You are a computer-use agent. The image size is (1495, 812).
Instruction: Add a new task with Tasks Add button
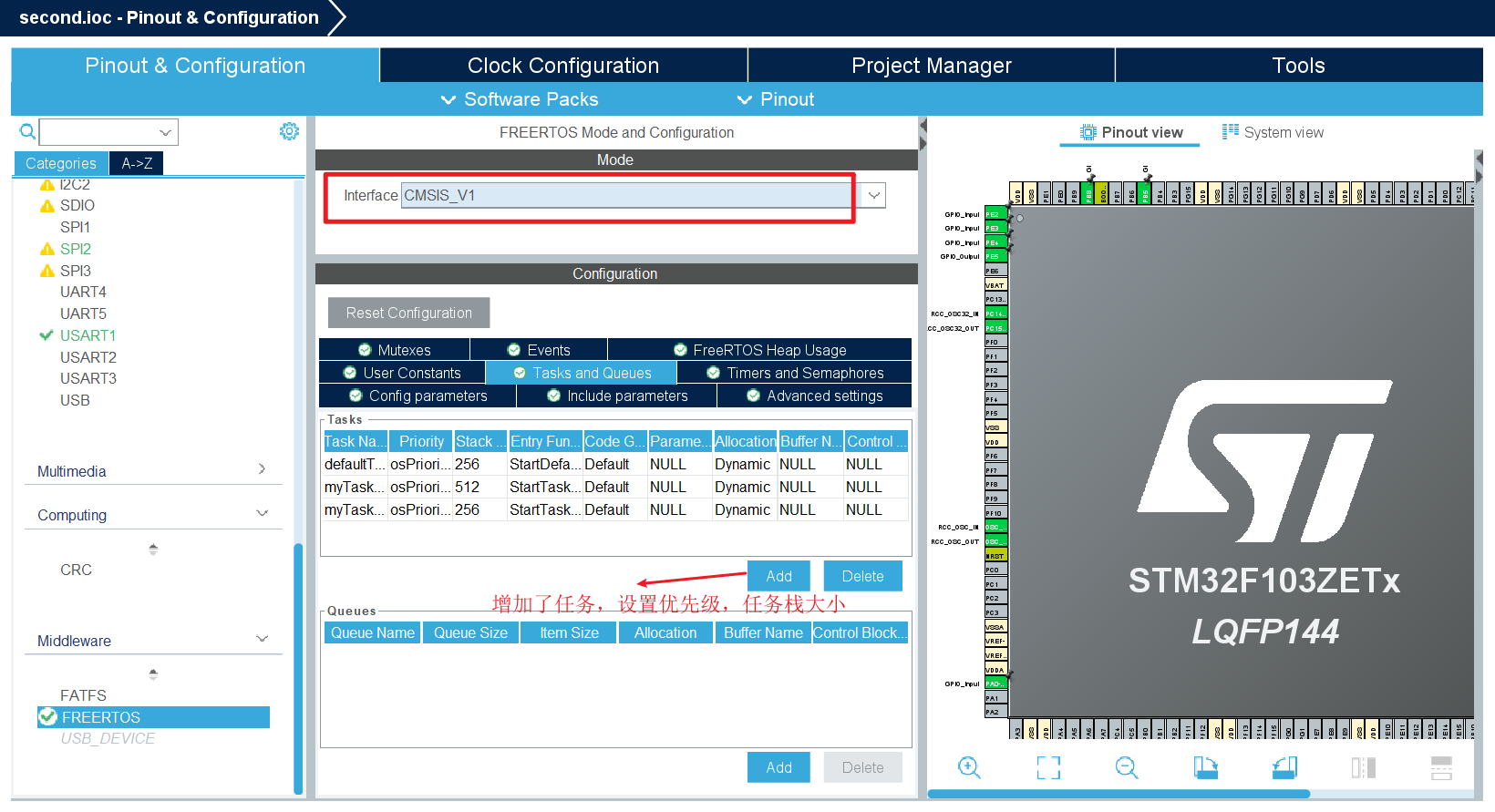778,576
